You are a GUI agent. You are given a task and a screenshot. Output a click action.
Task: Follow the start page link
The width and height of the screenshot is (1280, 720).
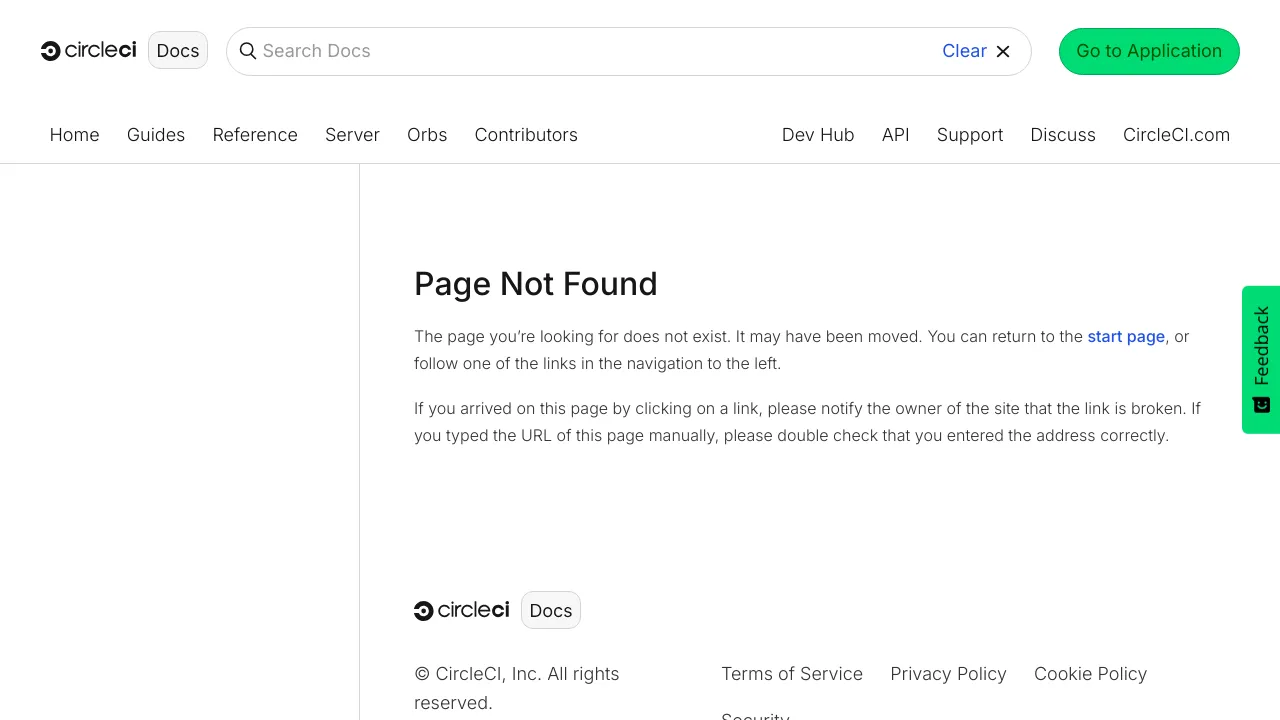pyautogui.click(x=1126, y=337)
